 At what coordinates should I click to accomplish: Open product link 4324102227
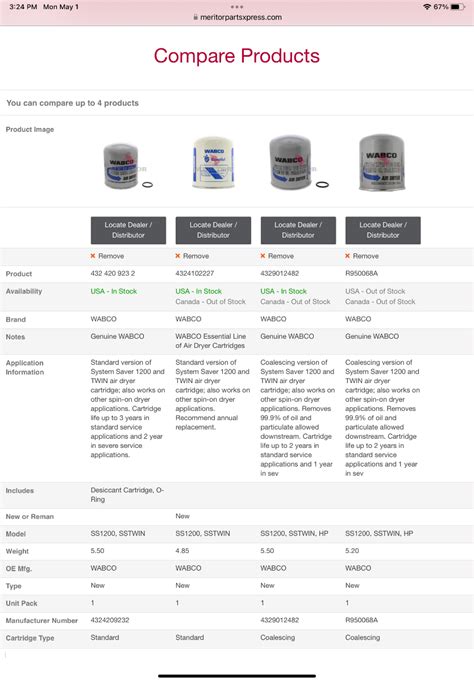click(194, 274)
